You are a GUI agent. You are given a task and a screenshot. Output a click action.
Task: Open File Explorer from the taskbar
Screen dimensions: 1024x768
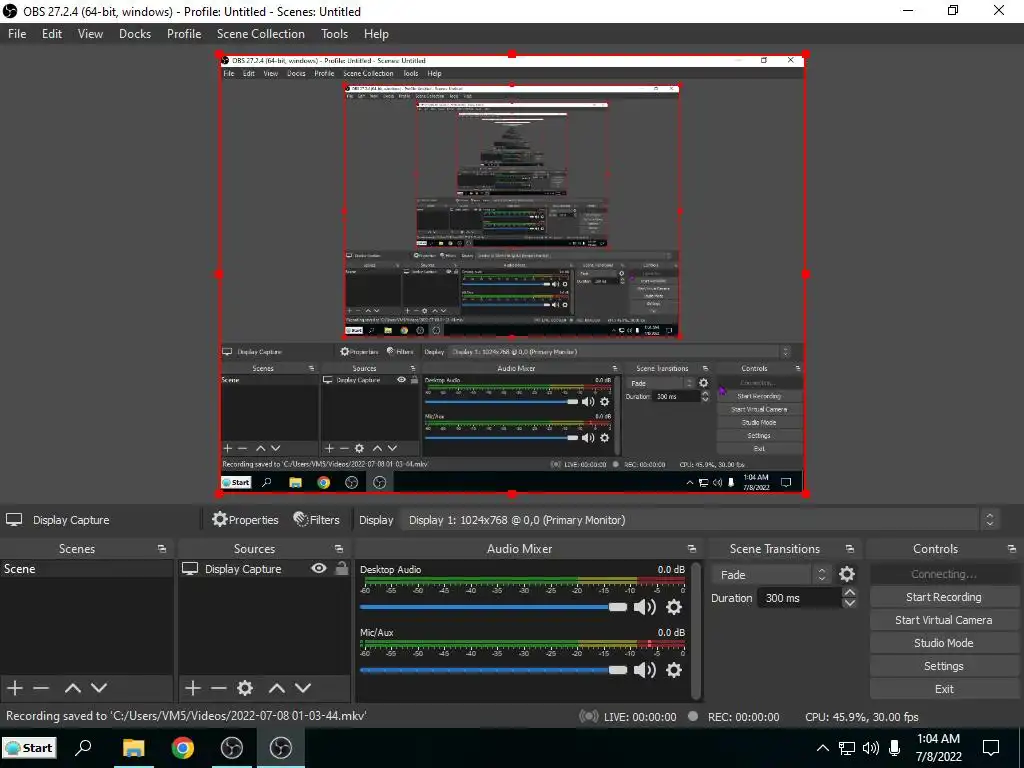click(x=133, y=748)
